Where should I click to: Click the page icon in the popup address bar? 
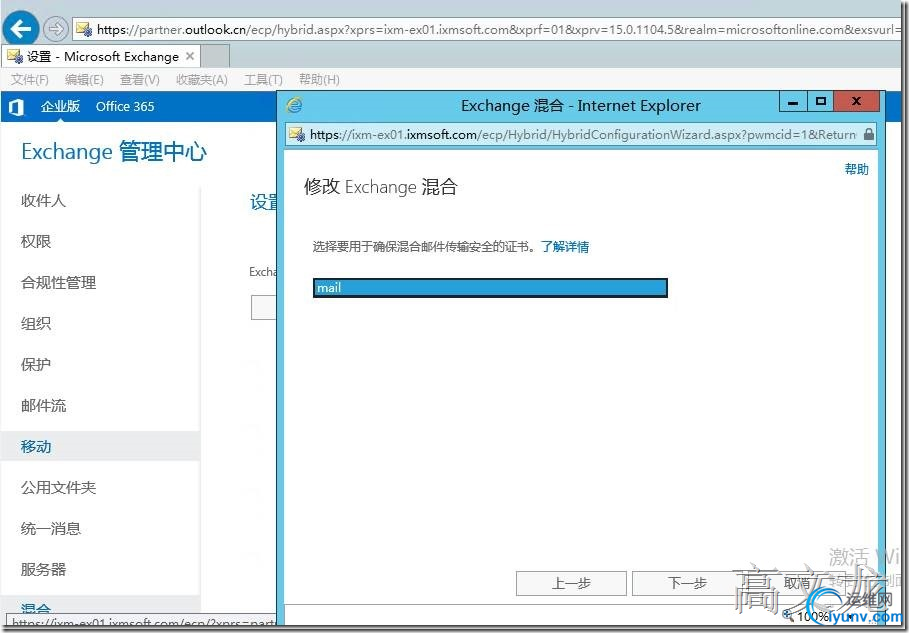tap(297, 135)
